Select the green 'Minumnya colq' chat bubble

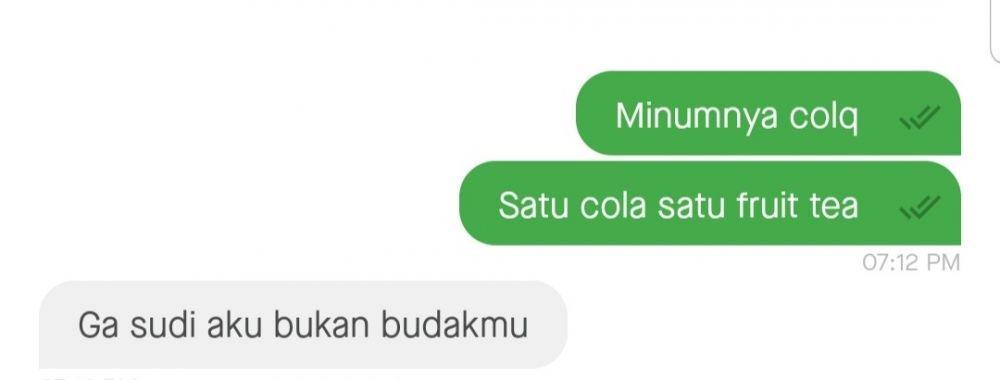point(768,113)
